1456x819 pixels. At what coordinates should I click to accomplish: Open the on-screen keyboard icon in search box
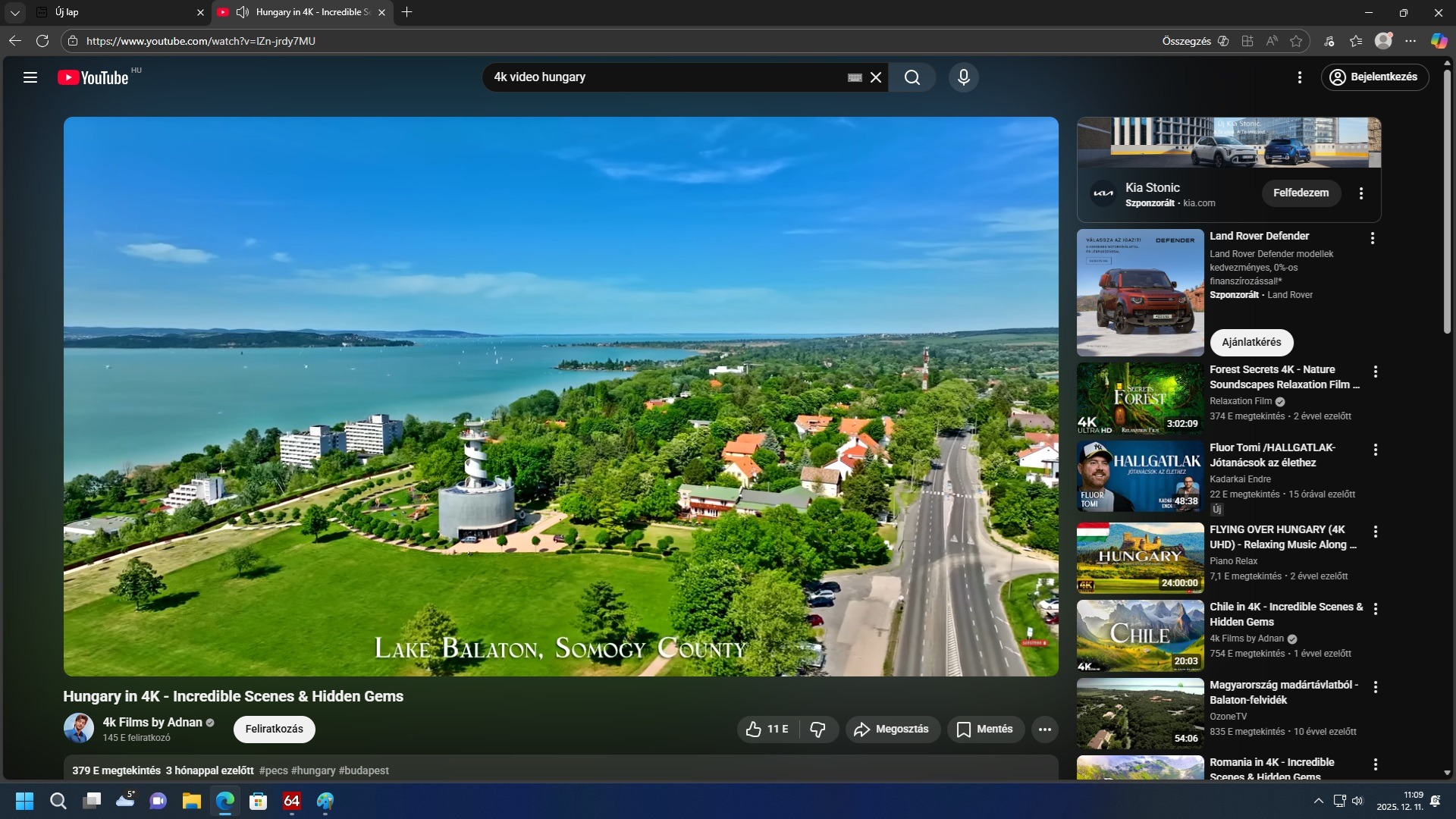pos(855,77)
